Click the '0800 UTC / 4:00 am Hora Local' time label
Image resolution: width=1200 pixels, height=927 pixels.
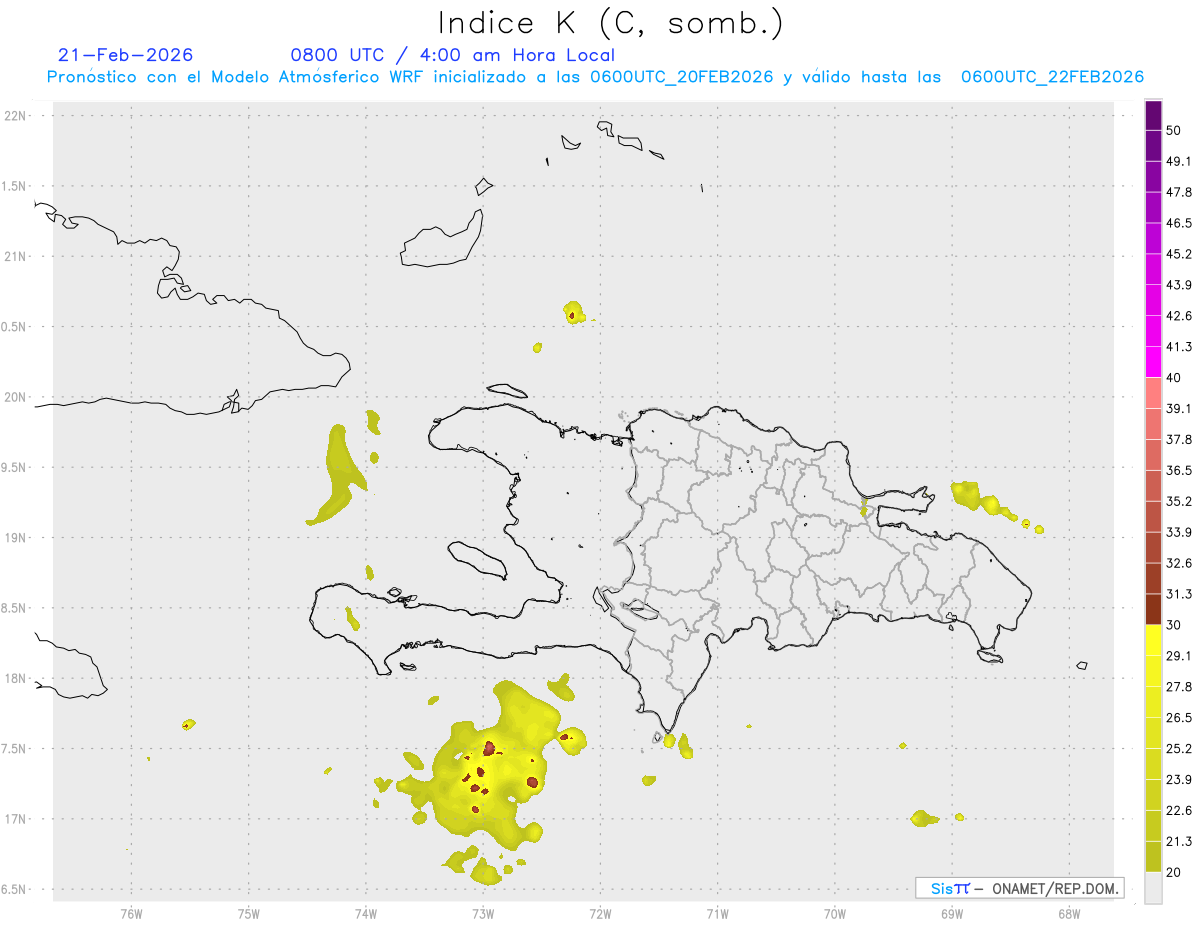pyautogui.click(x=452, y=55)
